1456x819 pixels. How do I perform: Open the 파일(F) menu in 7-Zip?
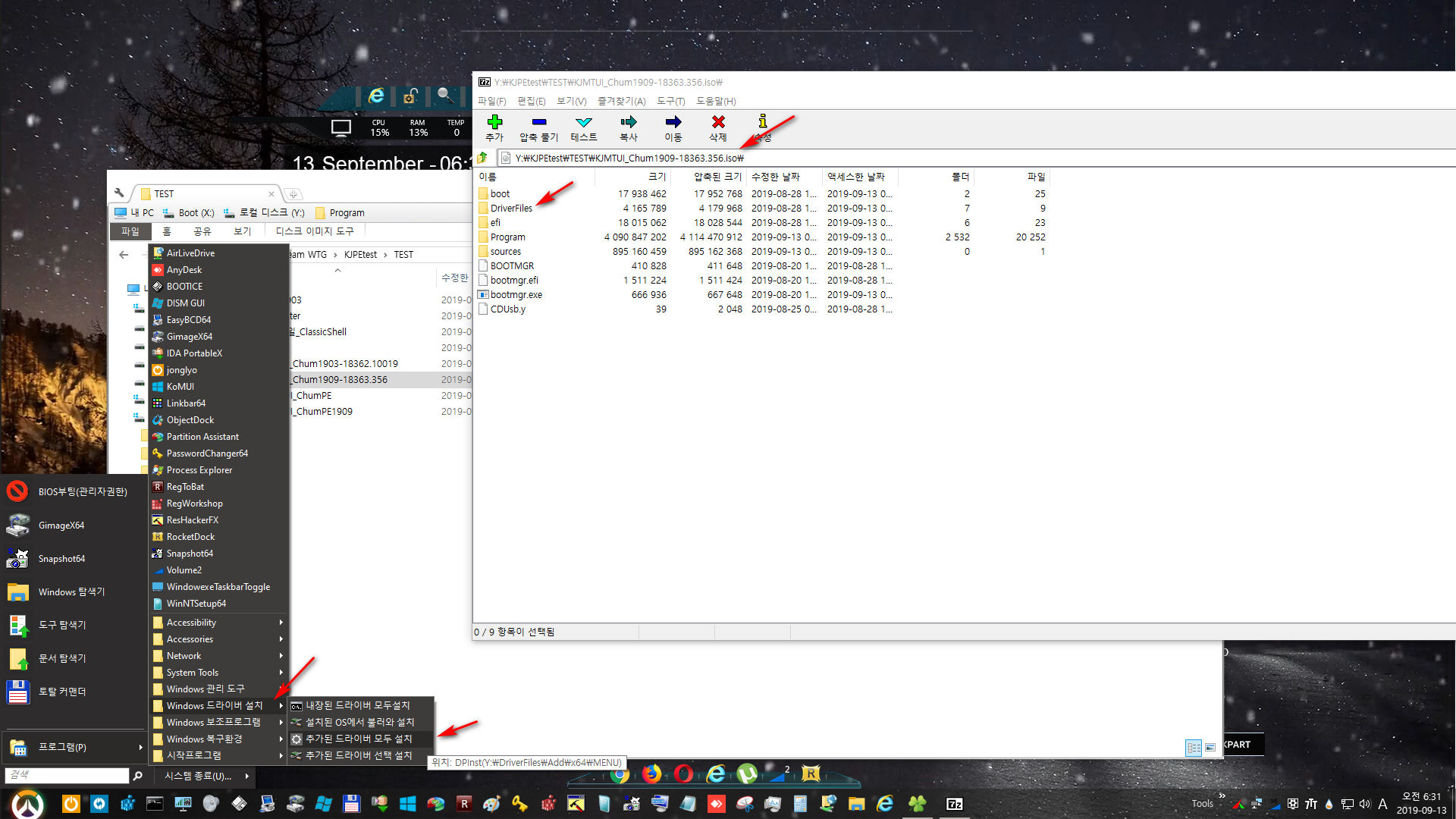(x=491, y=101)
